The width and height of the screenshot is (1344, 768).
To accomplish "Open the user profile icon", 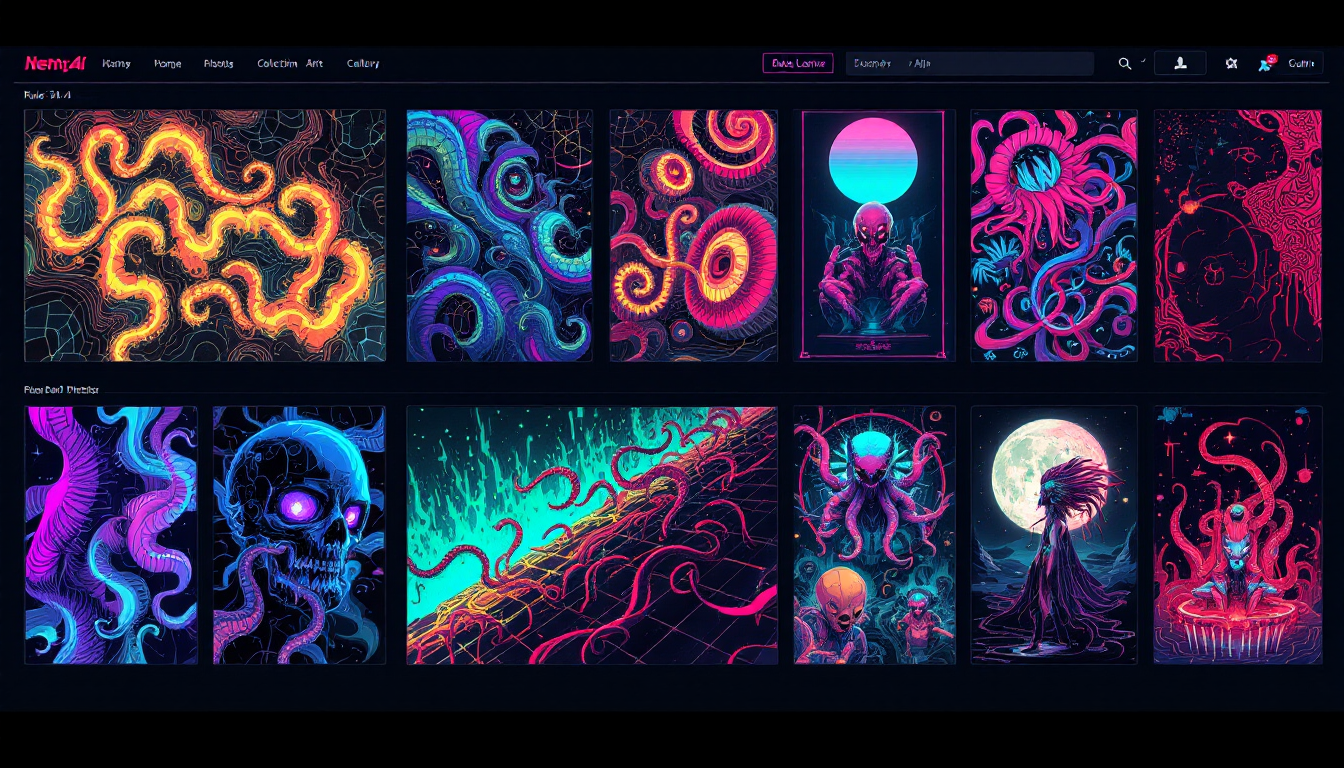I will [x=1180, y=63].
